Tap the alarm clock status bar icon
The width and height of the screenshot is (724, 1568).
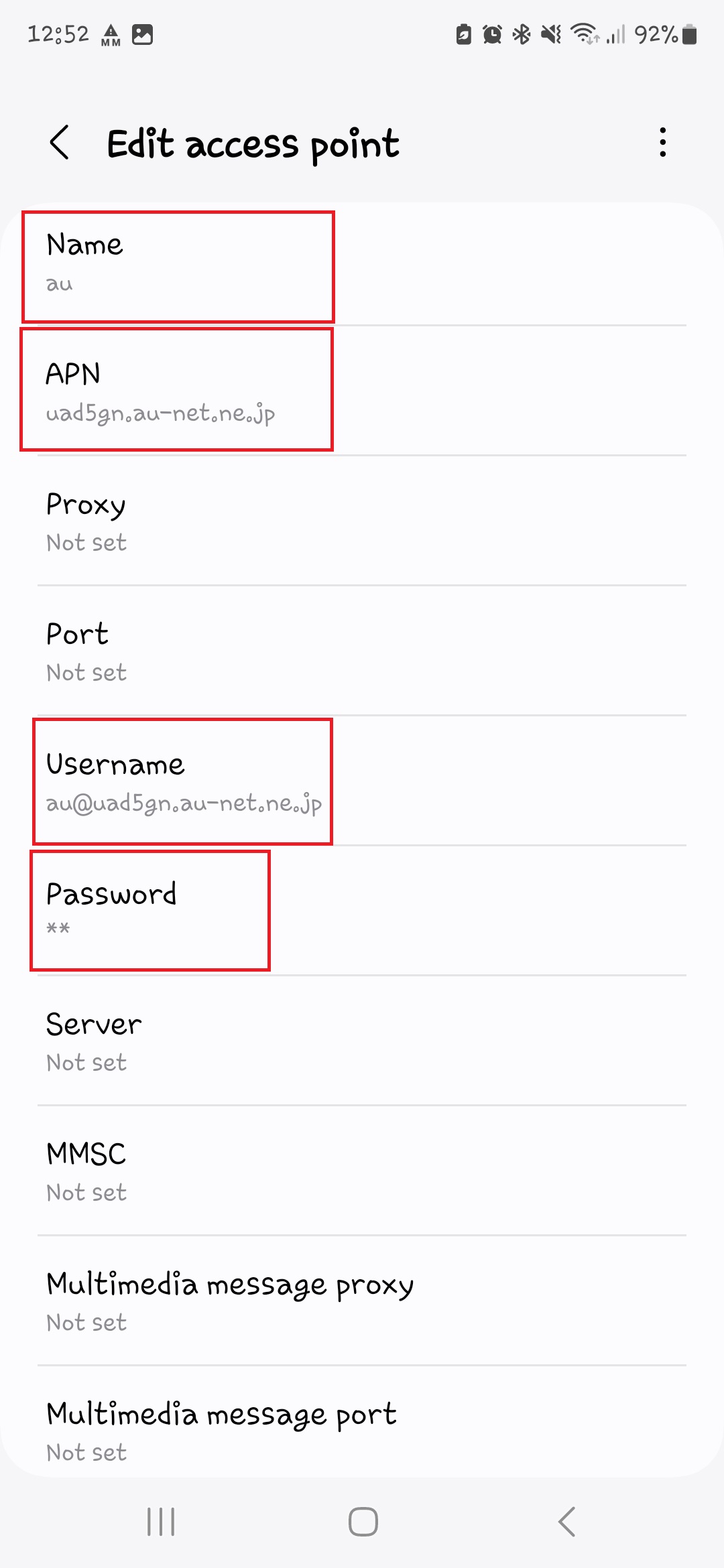click(492, 34)
